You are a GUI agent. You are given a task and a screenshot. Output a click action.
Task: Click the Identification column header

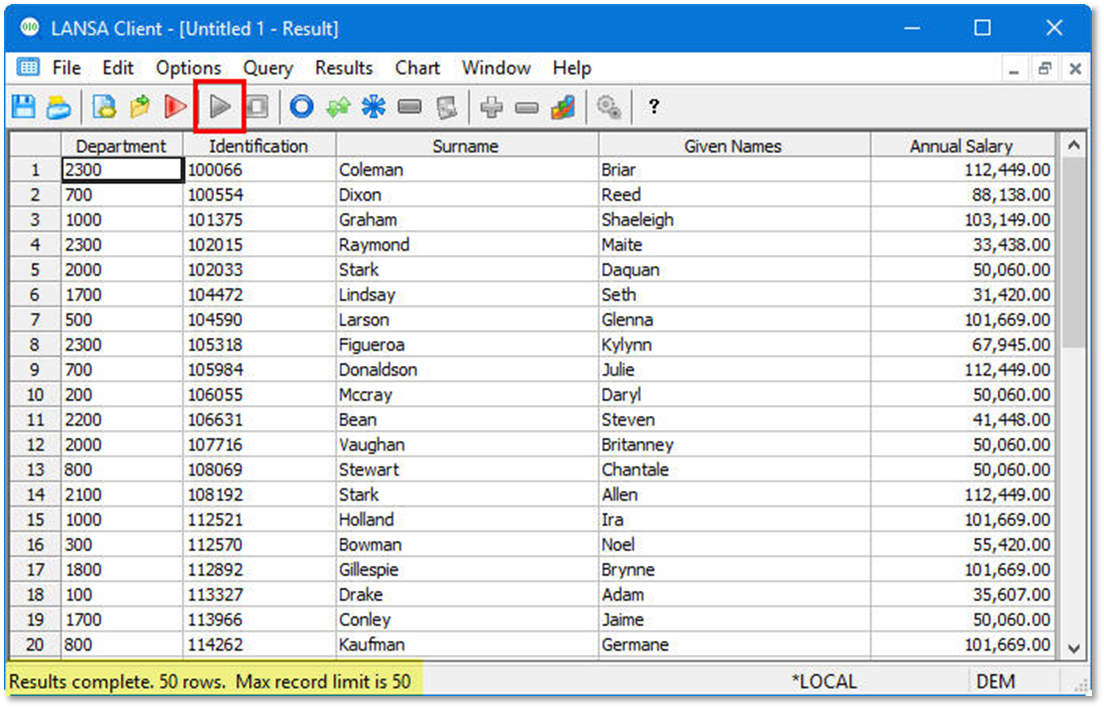tap(258, 146)
